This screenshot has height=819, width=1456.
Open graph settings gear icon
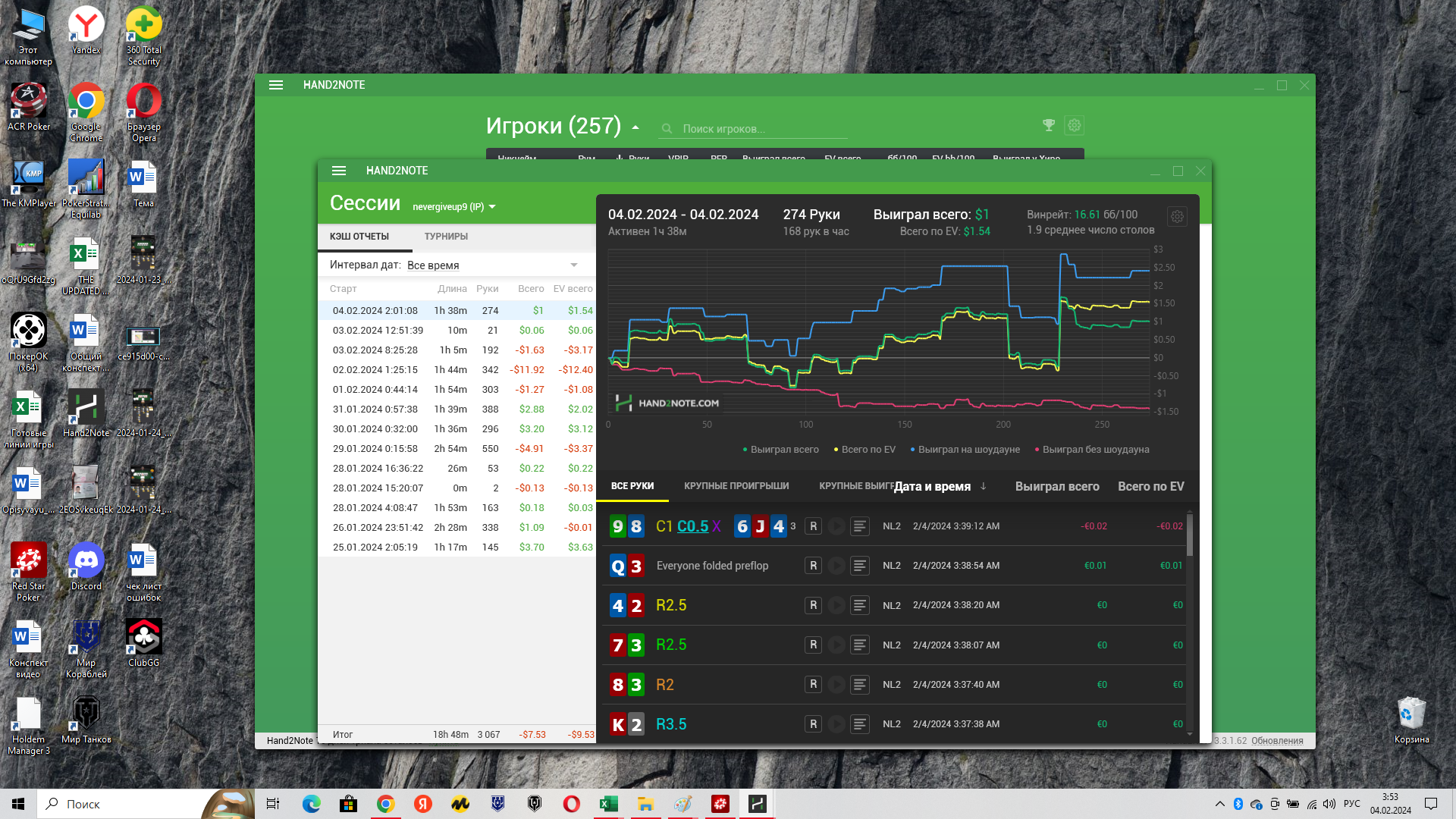(1177, 217)
